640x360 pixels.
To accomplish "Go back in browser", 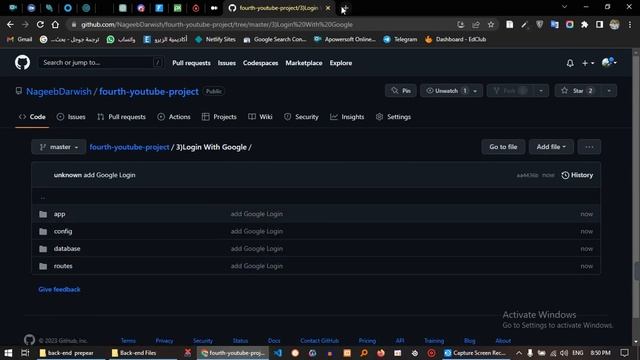I will (10, 24).
